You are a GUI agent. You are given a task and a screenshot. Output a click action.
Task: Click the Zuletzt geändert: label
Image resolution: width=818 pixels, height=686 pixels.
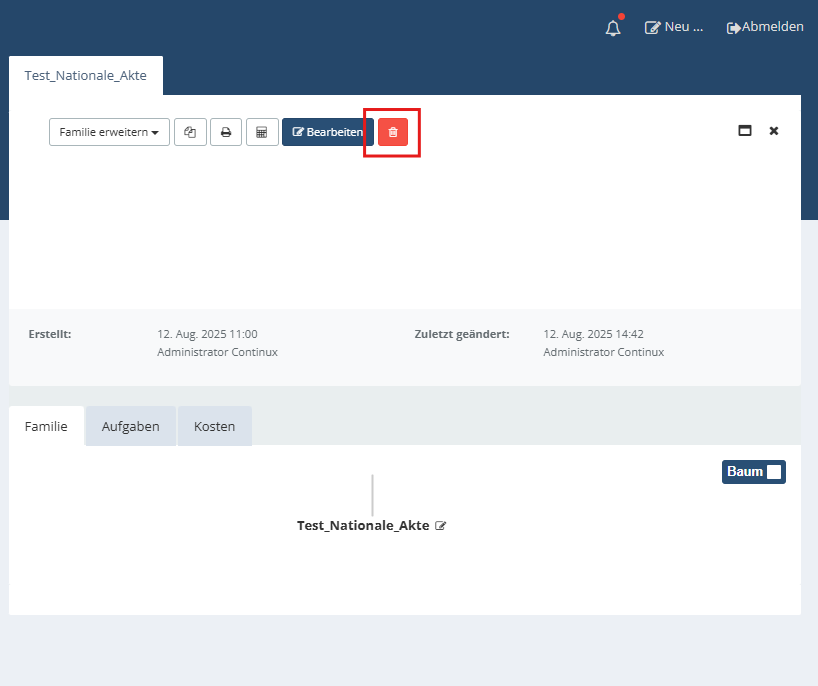pos(462,334)
